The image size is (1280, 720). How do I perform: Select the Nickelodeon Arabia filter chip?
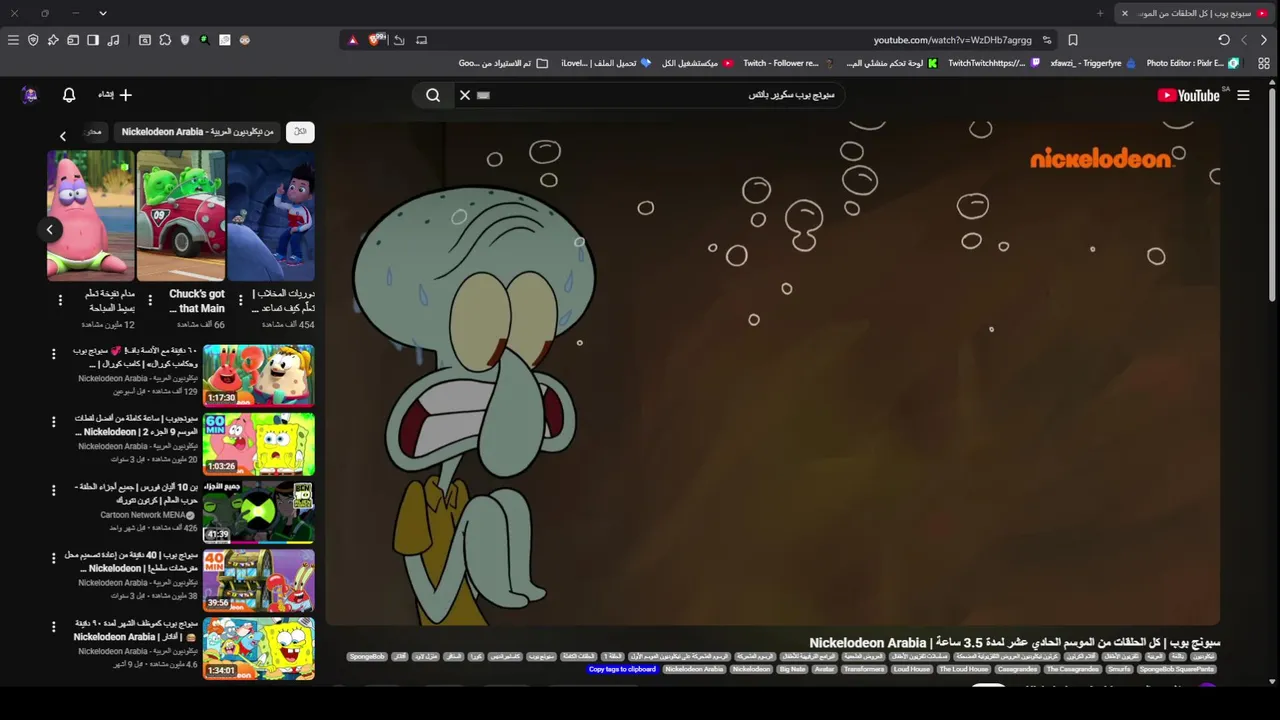[198, 132]
